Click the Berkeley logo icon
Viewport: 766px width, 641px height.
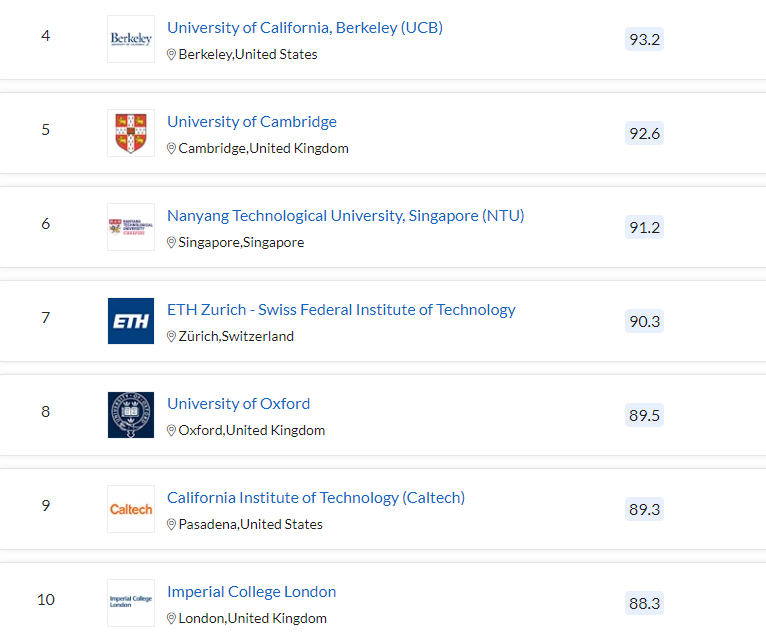pos(131,39)
